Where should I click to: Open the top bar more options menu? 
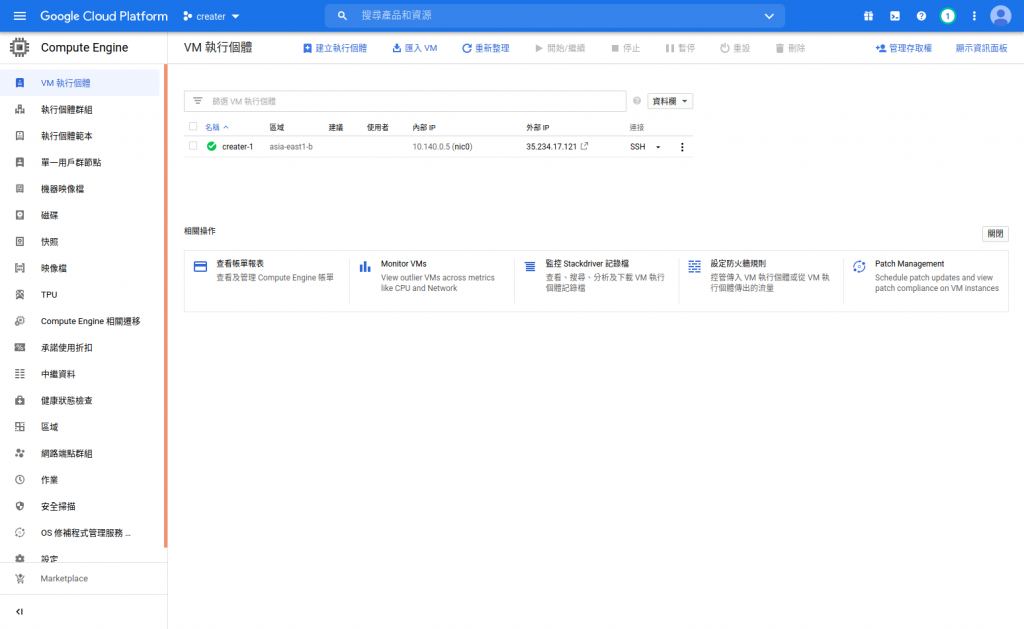[x=974, y=16]
